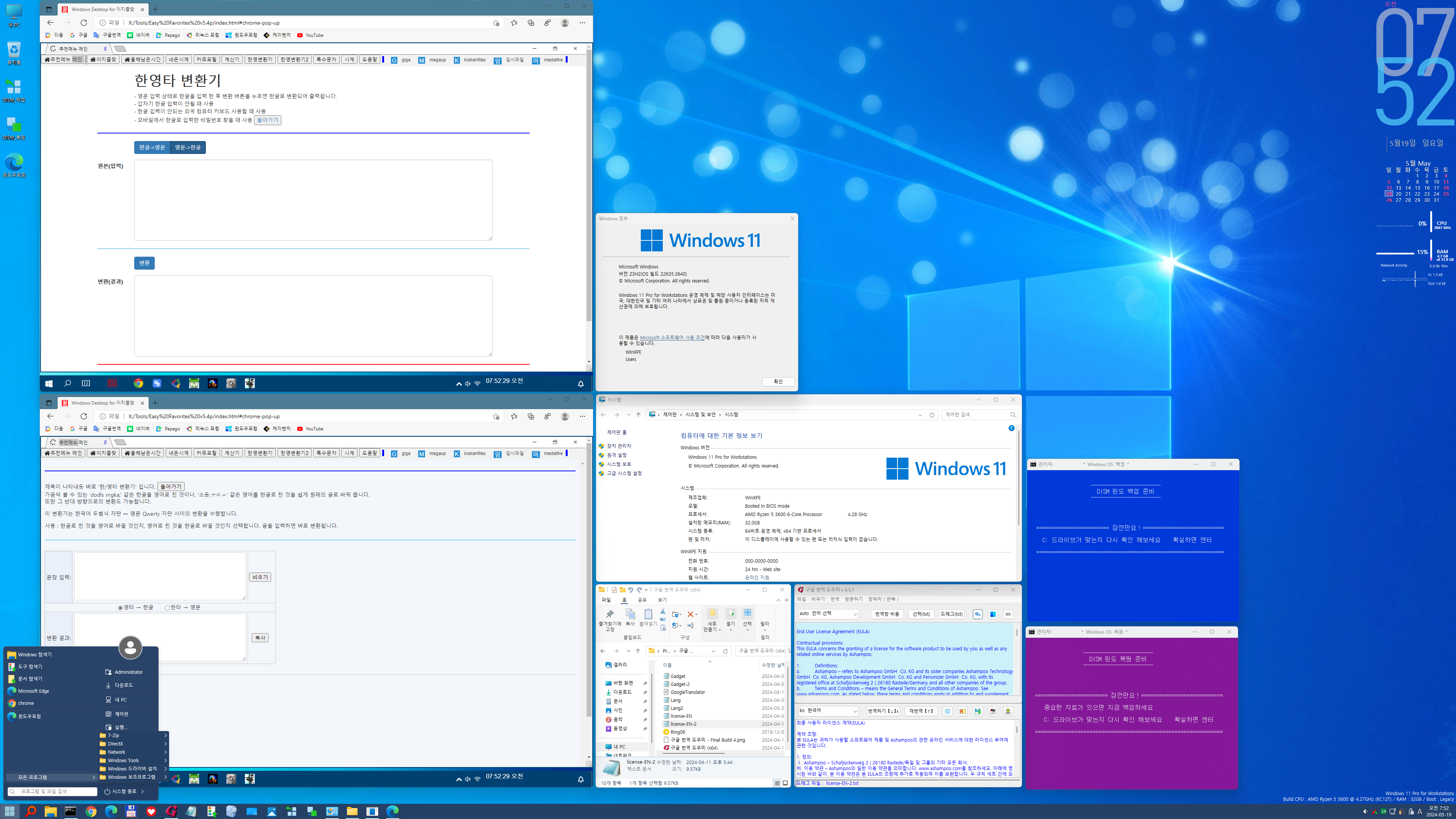Open the 방문하기 menu in translator

click(854, 599)
